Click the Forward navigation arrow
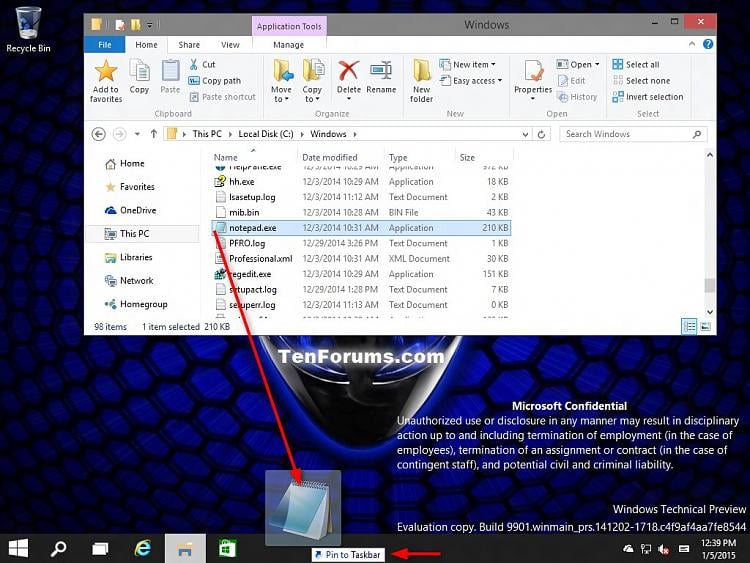 [119, 134]
